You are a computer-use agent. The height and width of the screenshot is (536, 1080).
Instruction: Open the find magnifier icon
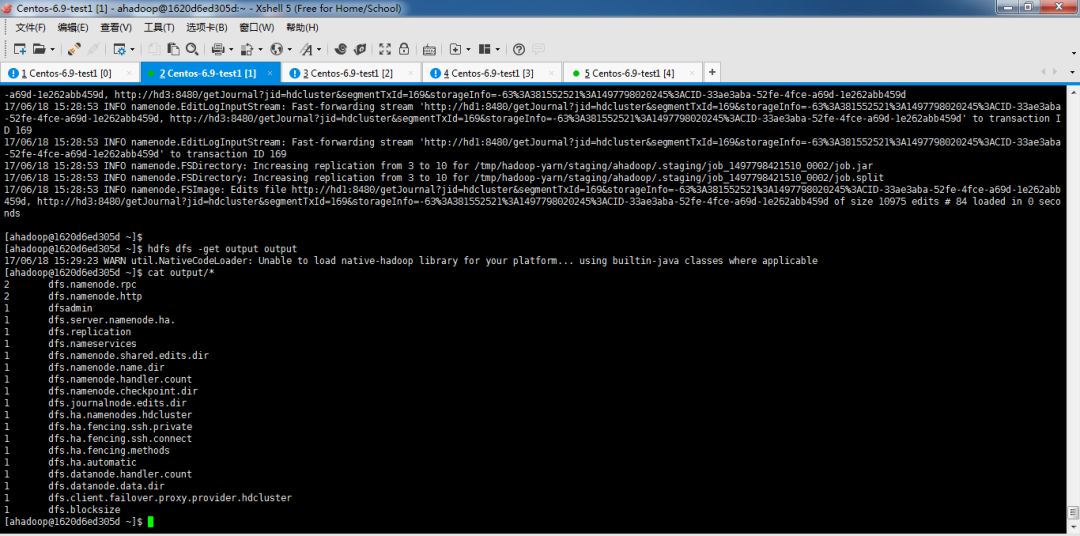click(192, 49)
